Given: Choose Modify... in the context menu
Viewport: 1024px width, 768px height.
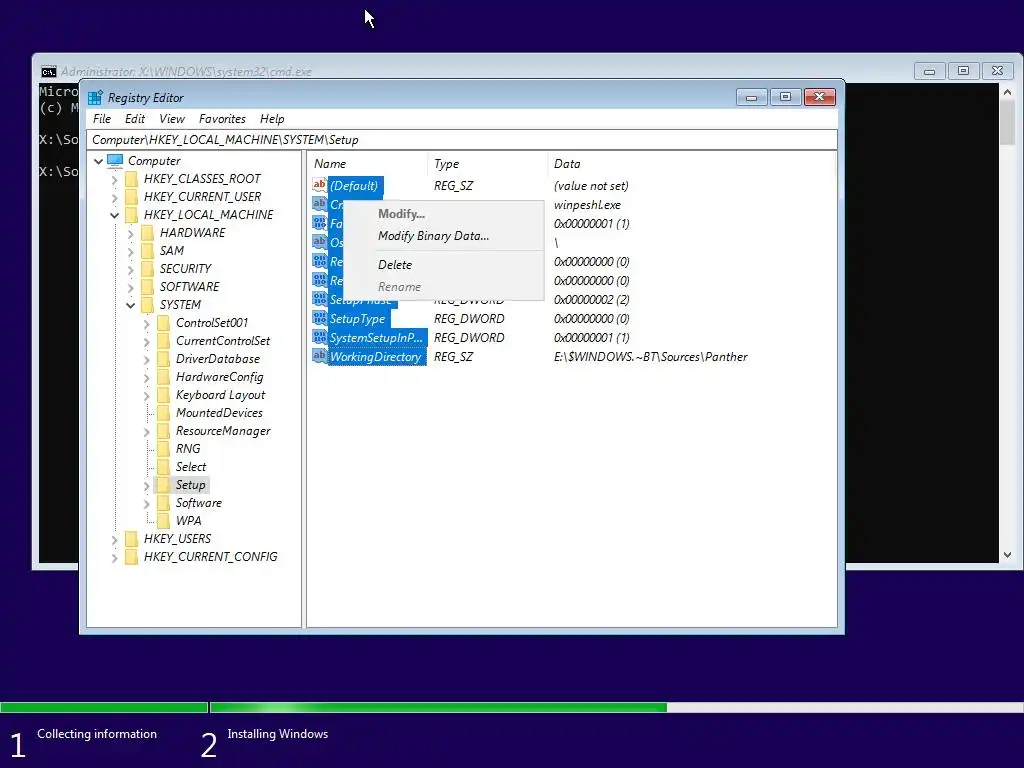Looking at the screenshot, I should pos(443,214).
